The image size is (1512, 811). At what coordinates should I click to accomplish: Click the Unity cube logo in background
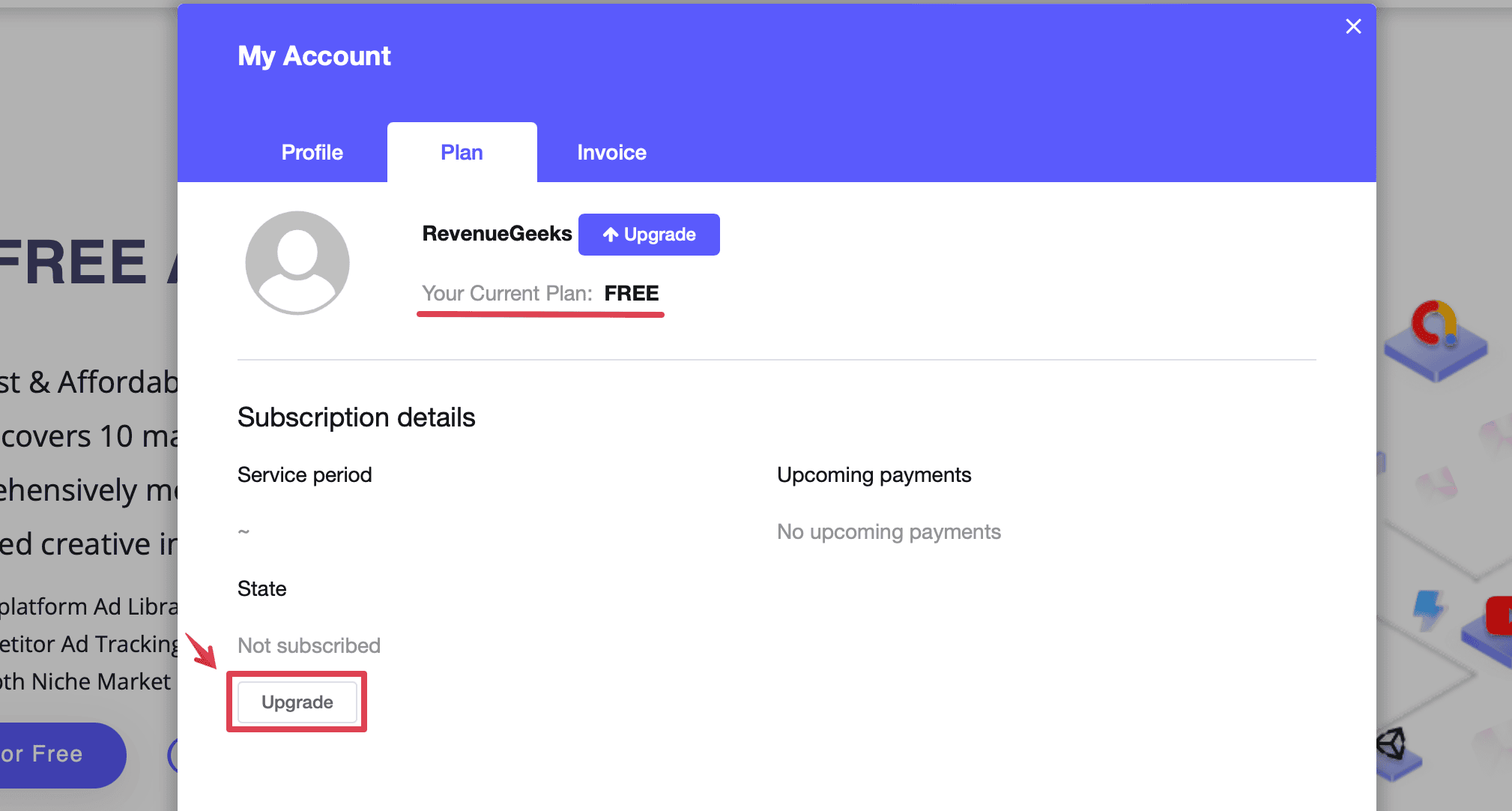(x=1392, y=744)
